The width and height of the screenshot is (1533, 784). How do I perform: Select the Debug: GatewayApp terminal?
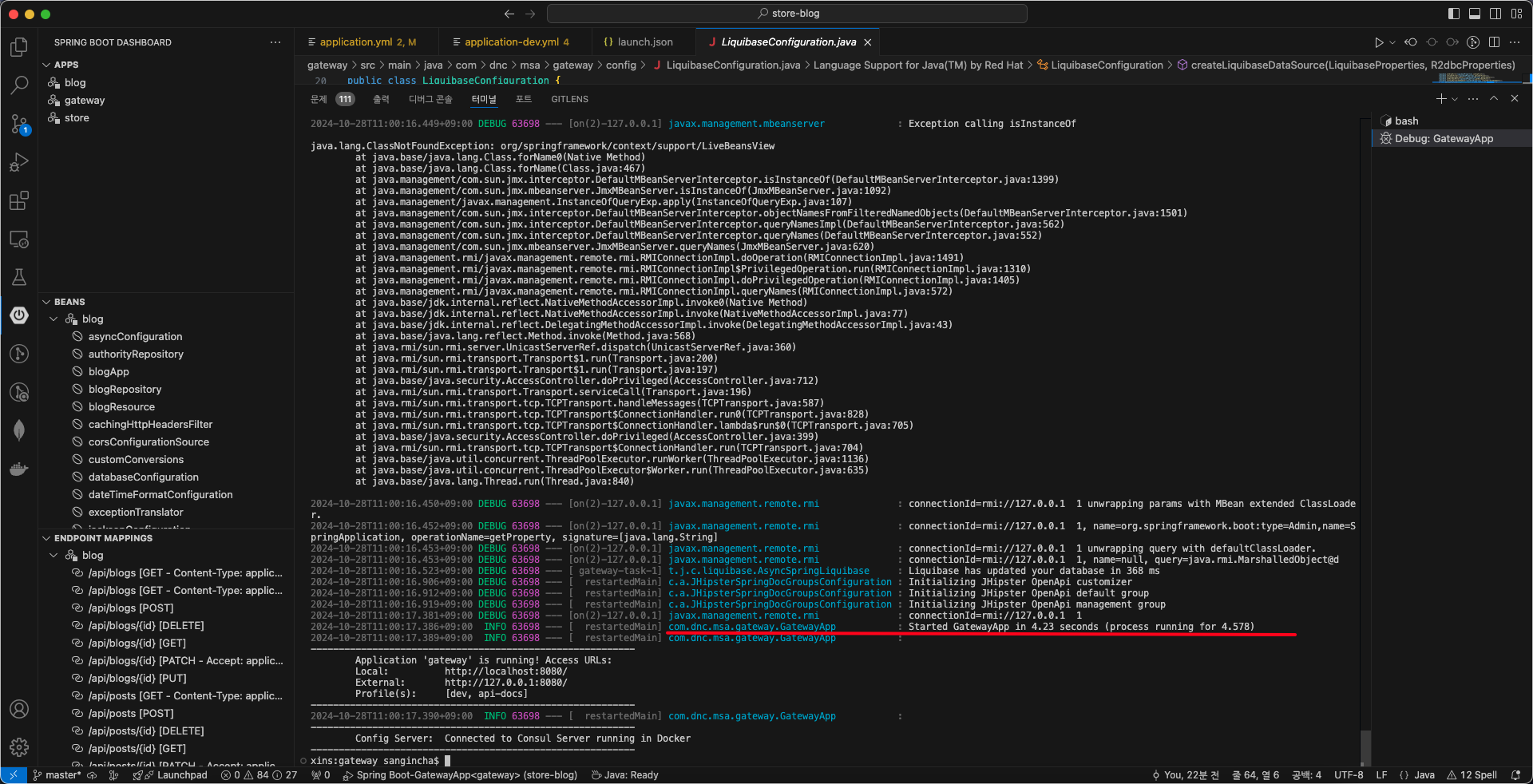click(x=1452, y=139)
